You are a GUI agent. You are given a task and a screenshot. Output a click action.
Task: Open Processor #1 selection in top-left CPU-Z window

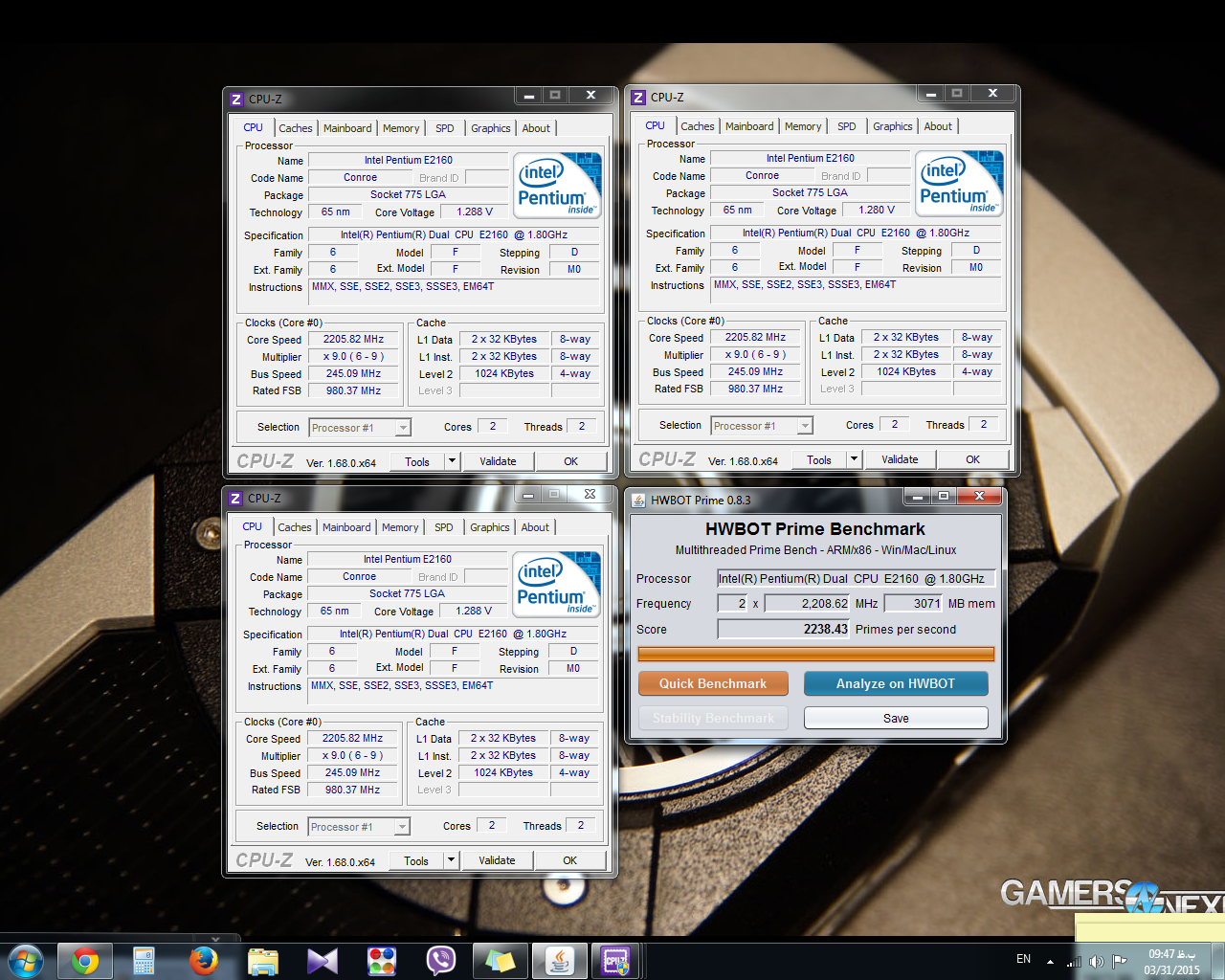(360, 428)
